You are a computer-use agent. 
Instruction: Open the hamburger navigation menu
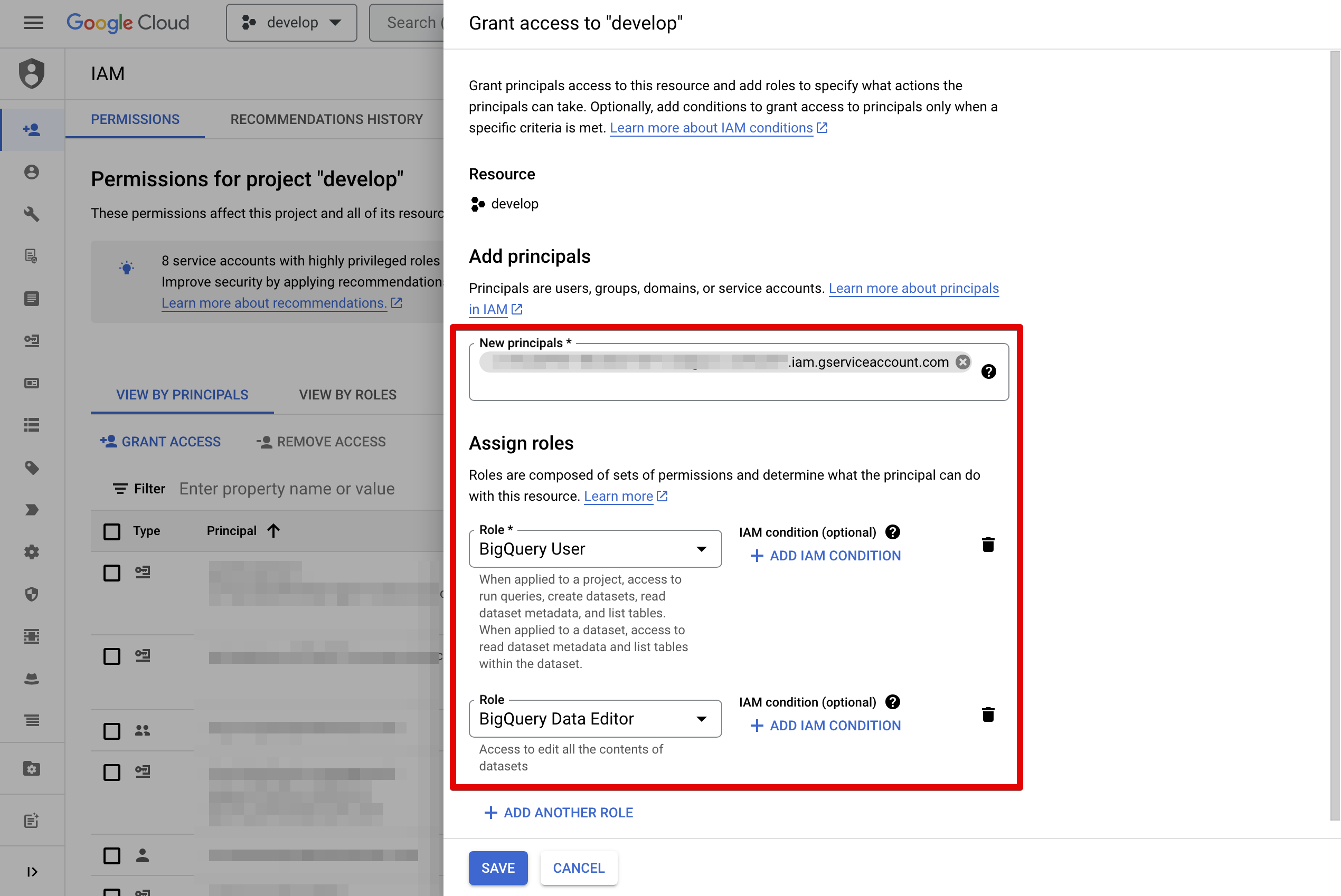(34, 23)
